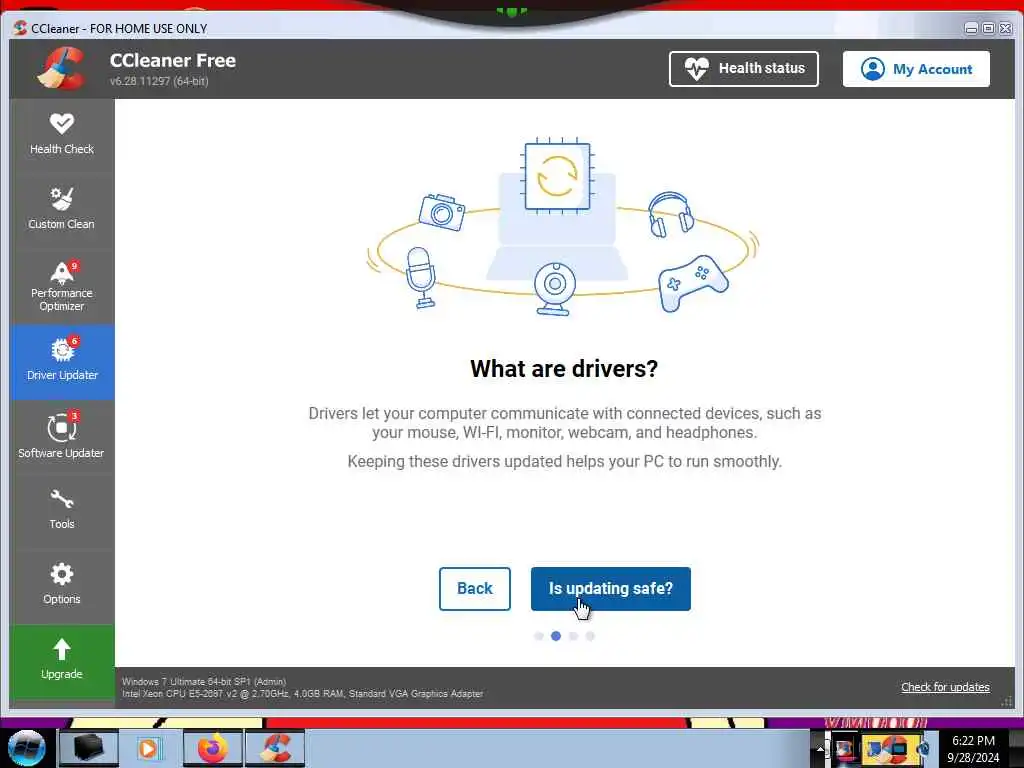The height and width of the screenshot is (768, 1024).
Task: Click the Is updating safe? button
Action: (611, 588)
